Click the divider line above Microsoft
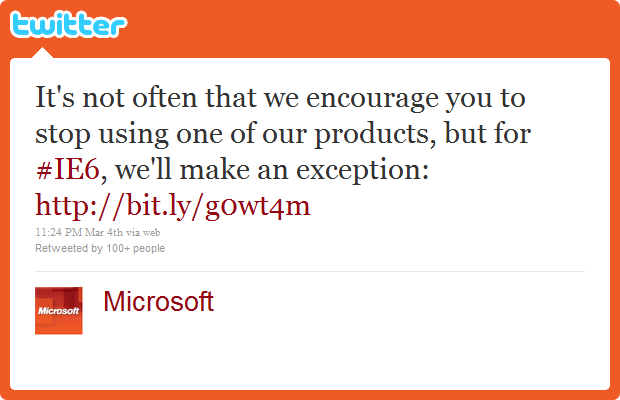Image resolution: width=620 pixels, height=400 pixels. coord(310,271)
